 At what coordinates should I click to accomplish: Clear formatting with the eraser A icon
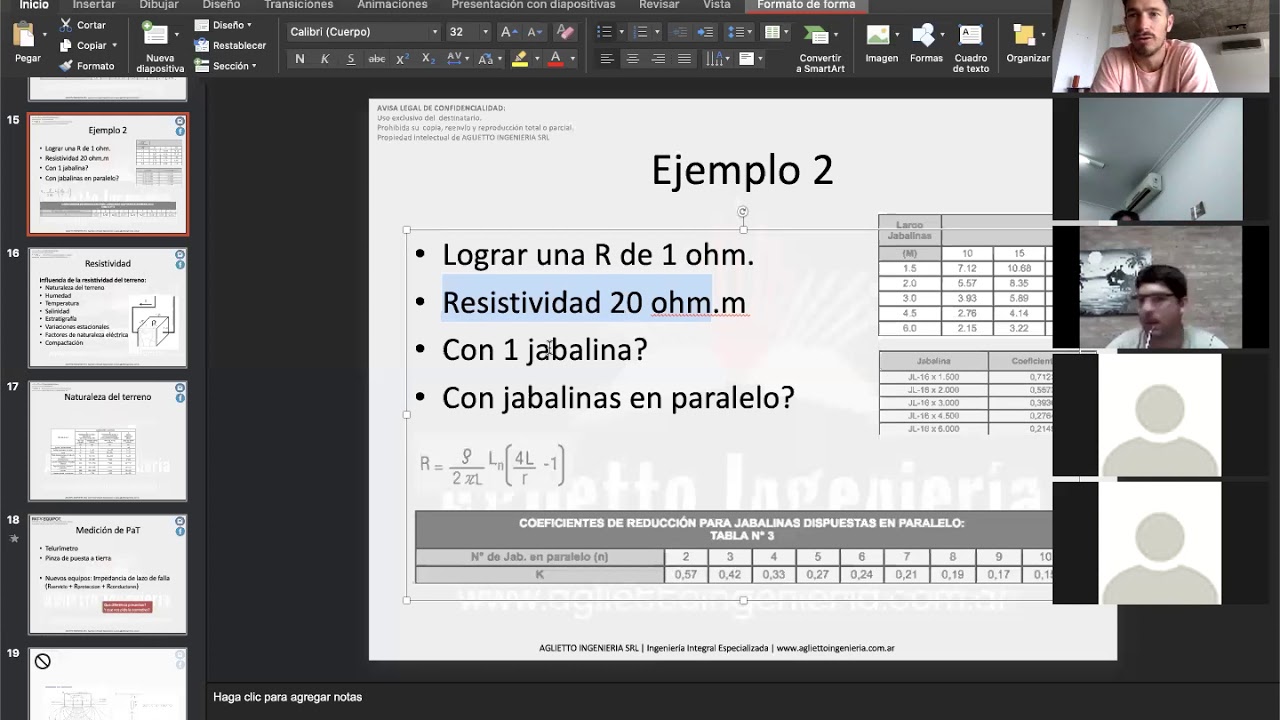pos(565,32)
